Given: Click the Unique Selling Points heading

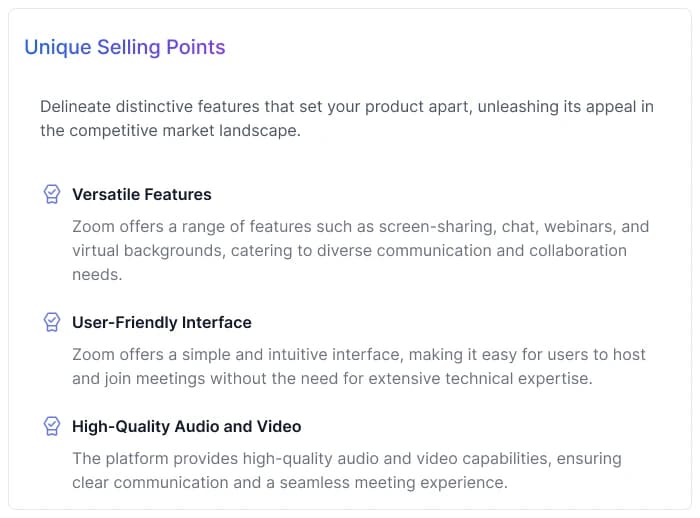Looking at the screenshot, I should pos(125,47).
